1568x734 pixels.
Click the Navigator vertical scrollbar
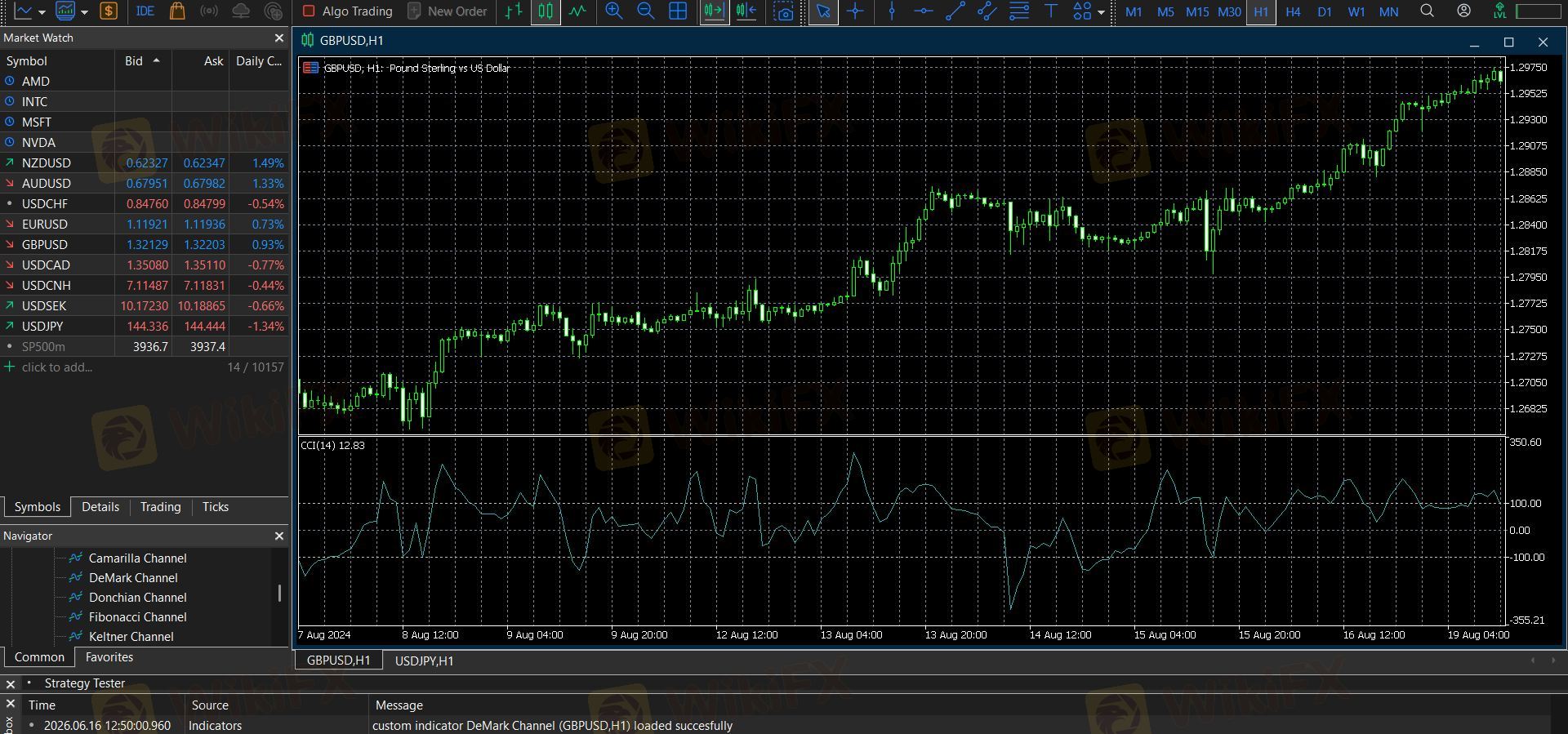(279, 594)
